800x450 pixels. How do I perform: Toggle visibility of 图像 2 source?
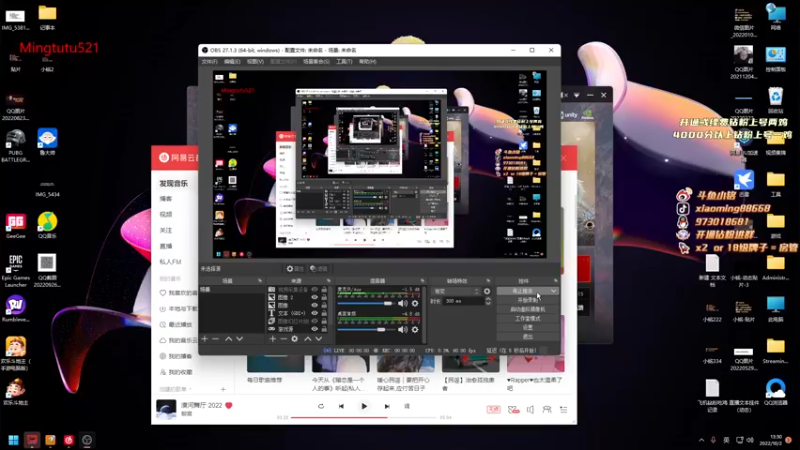tap(315, 297)
